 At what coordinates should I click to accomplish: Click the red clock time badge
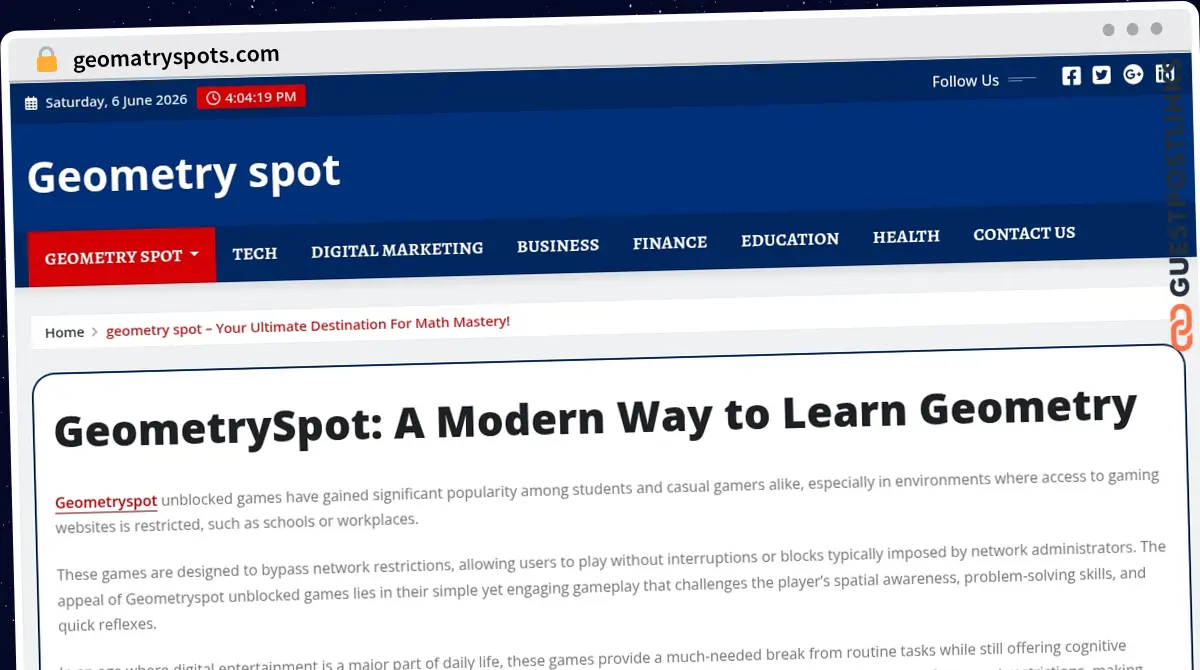click(x=251, y=97)
